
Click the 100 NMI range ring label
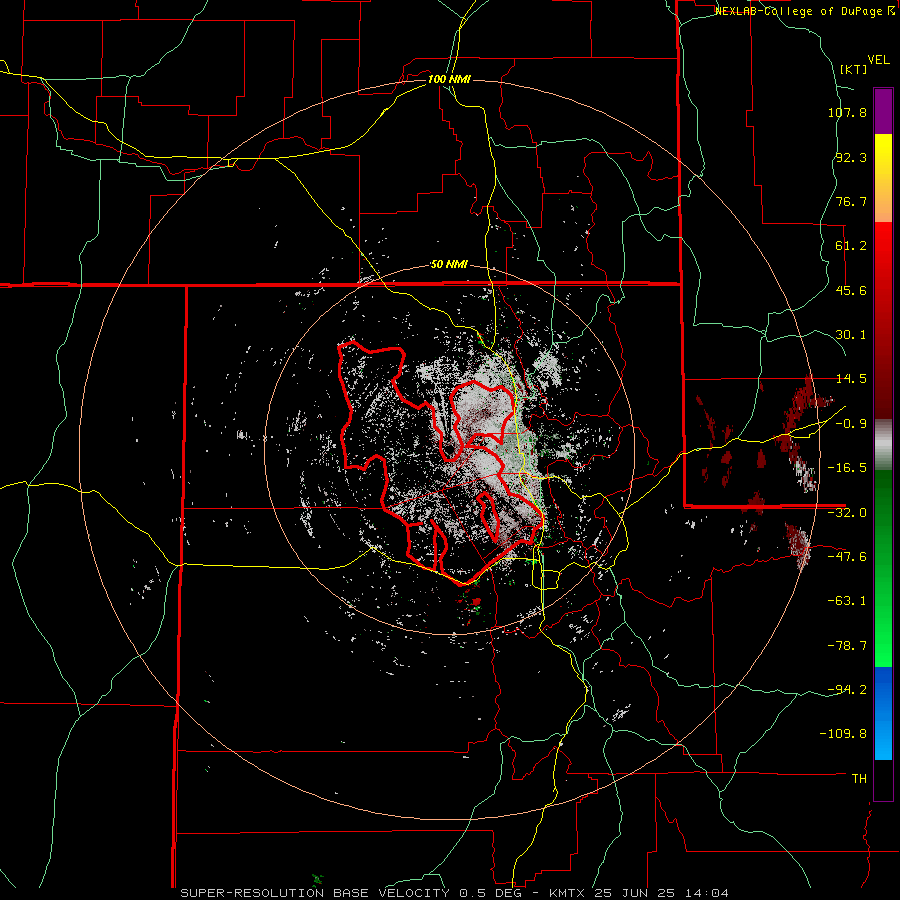click(x=449, y=79)
